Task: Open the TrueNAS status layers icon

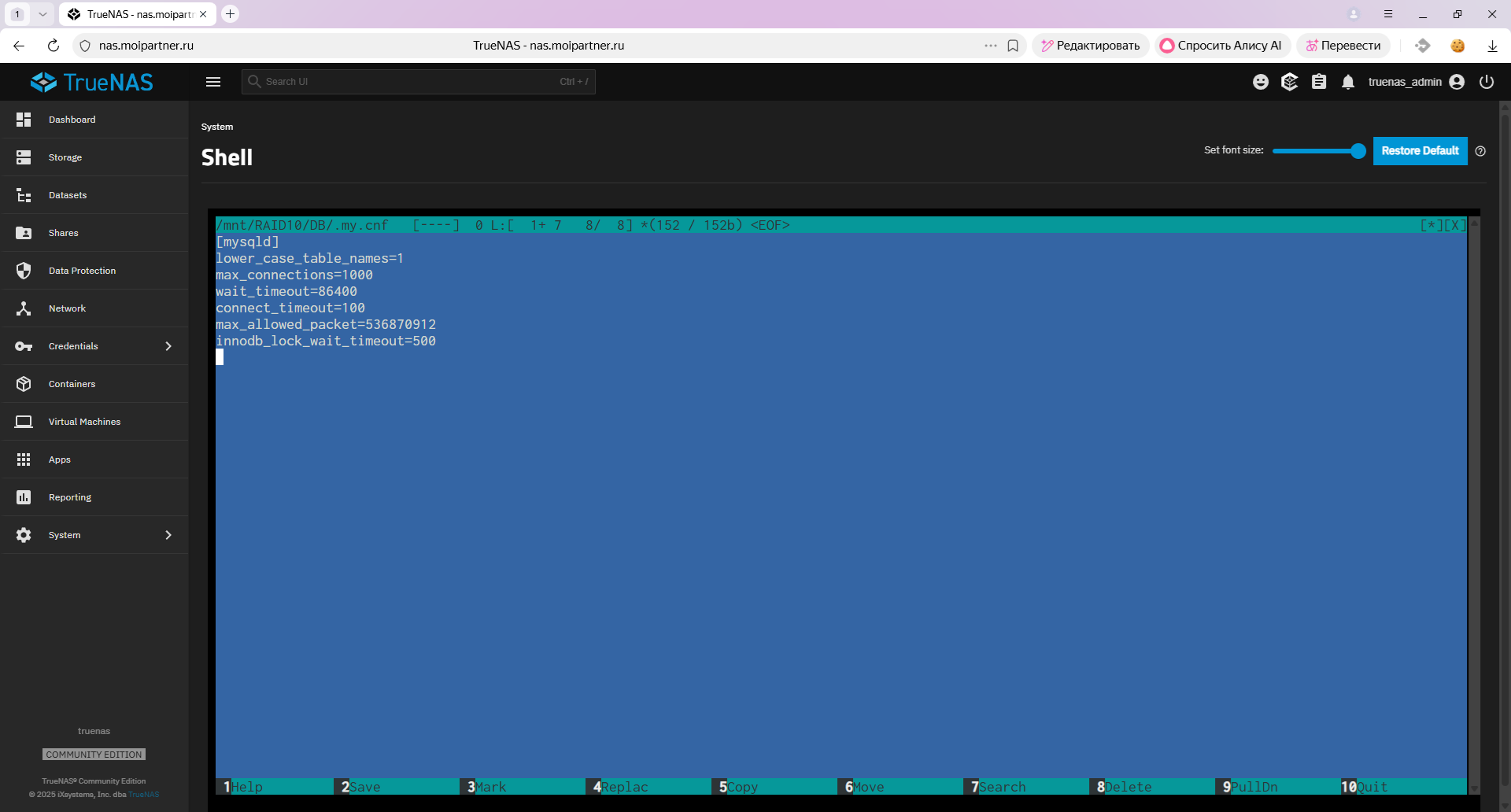Action: point(1289,82)
